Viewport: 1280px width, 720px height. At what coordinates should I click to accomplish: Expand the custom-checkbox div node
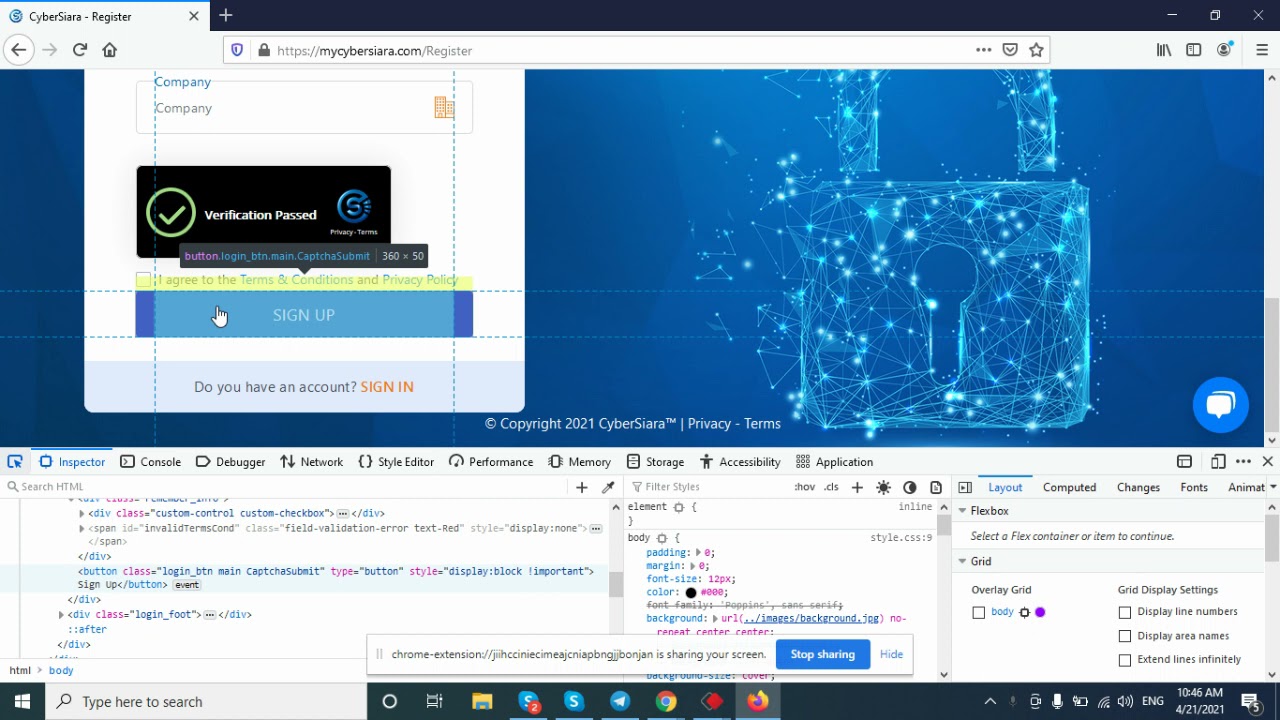[82, 513]
